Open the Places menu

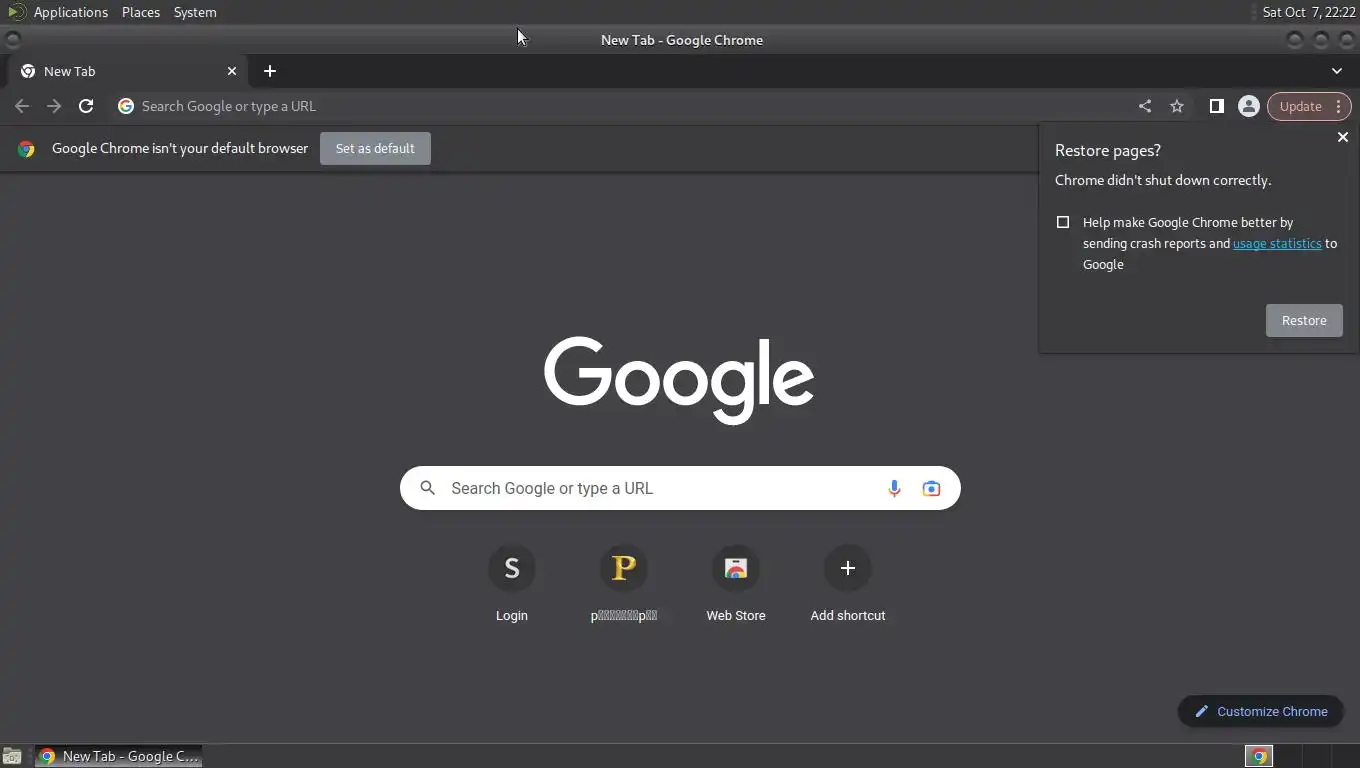[141, 12]
